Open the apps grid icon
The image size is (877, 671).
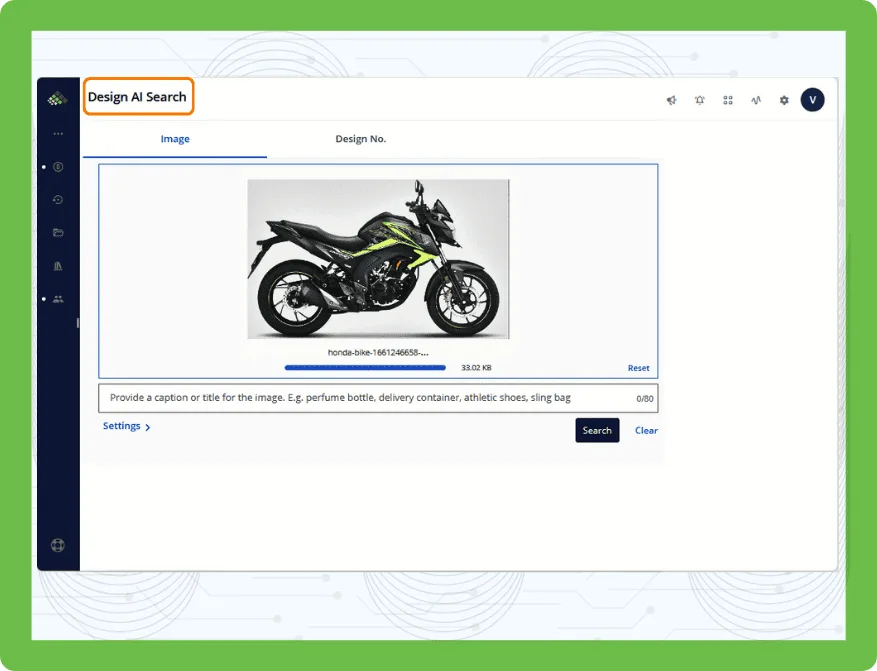coord(728,100)
